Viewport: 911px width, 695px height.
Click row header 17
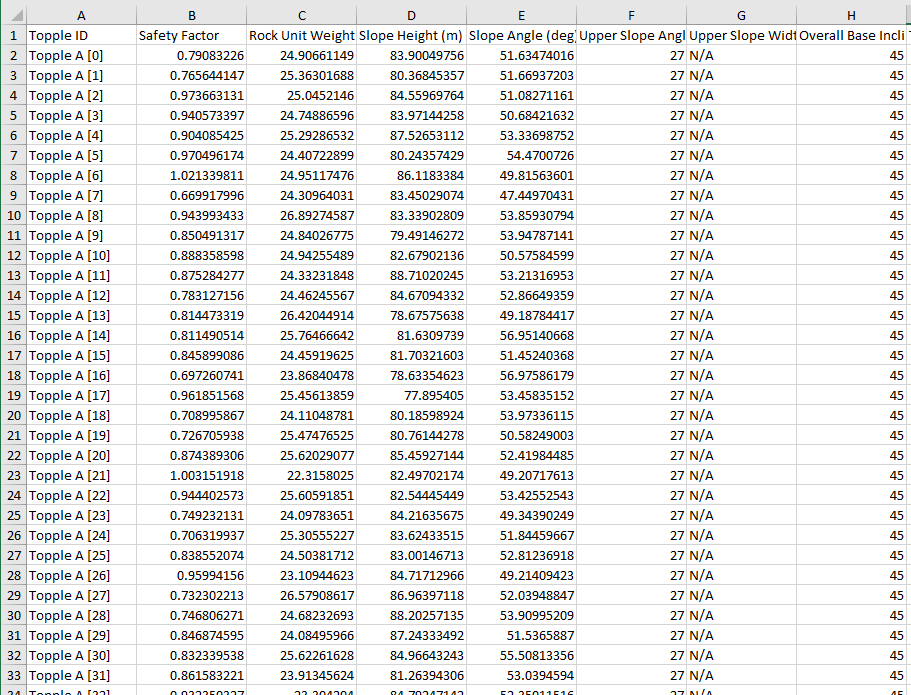(12, 355)
